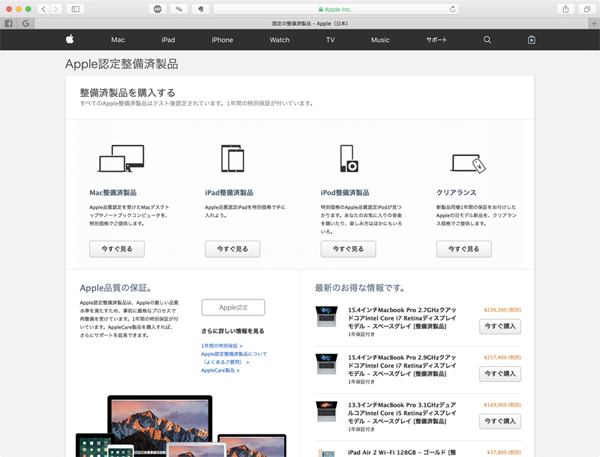
Task: Click the ¥169,000 price text
Action: tap(502, 405)
